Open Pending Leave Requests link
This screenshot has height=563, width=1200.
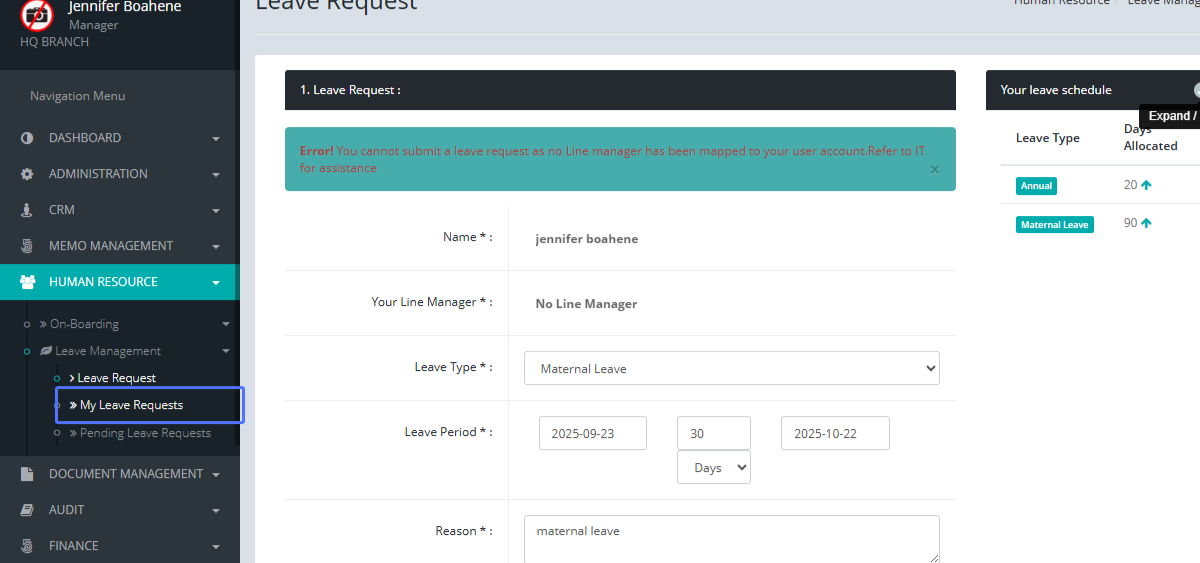tap(145, 433)
